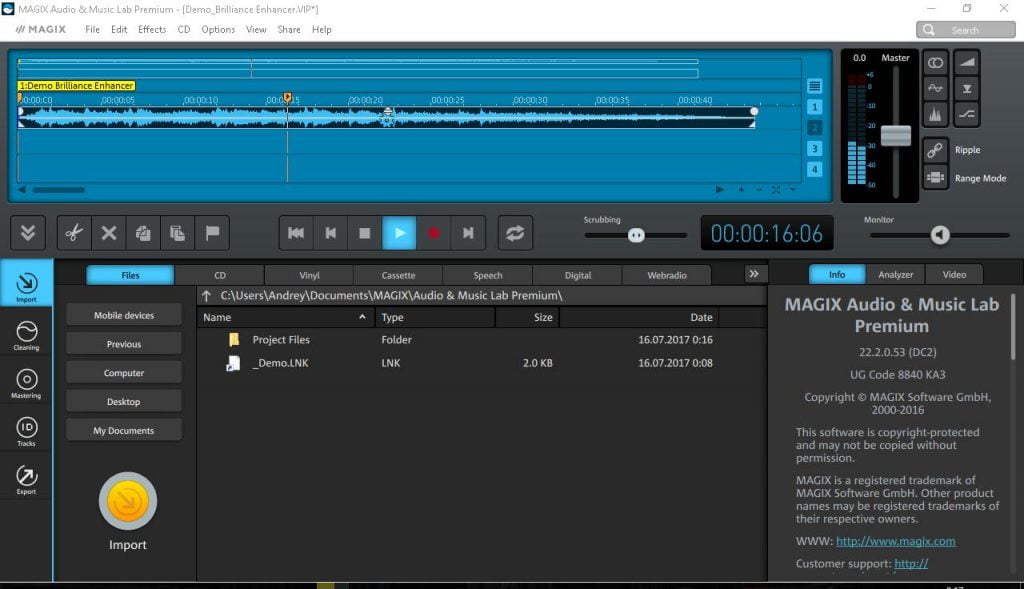Screen dimensions: 1024x589
Task: Click the Search field
Action: [965, 30]
